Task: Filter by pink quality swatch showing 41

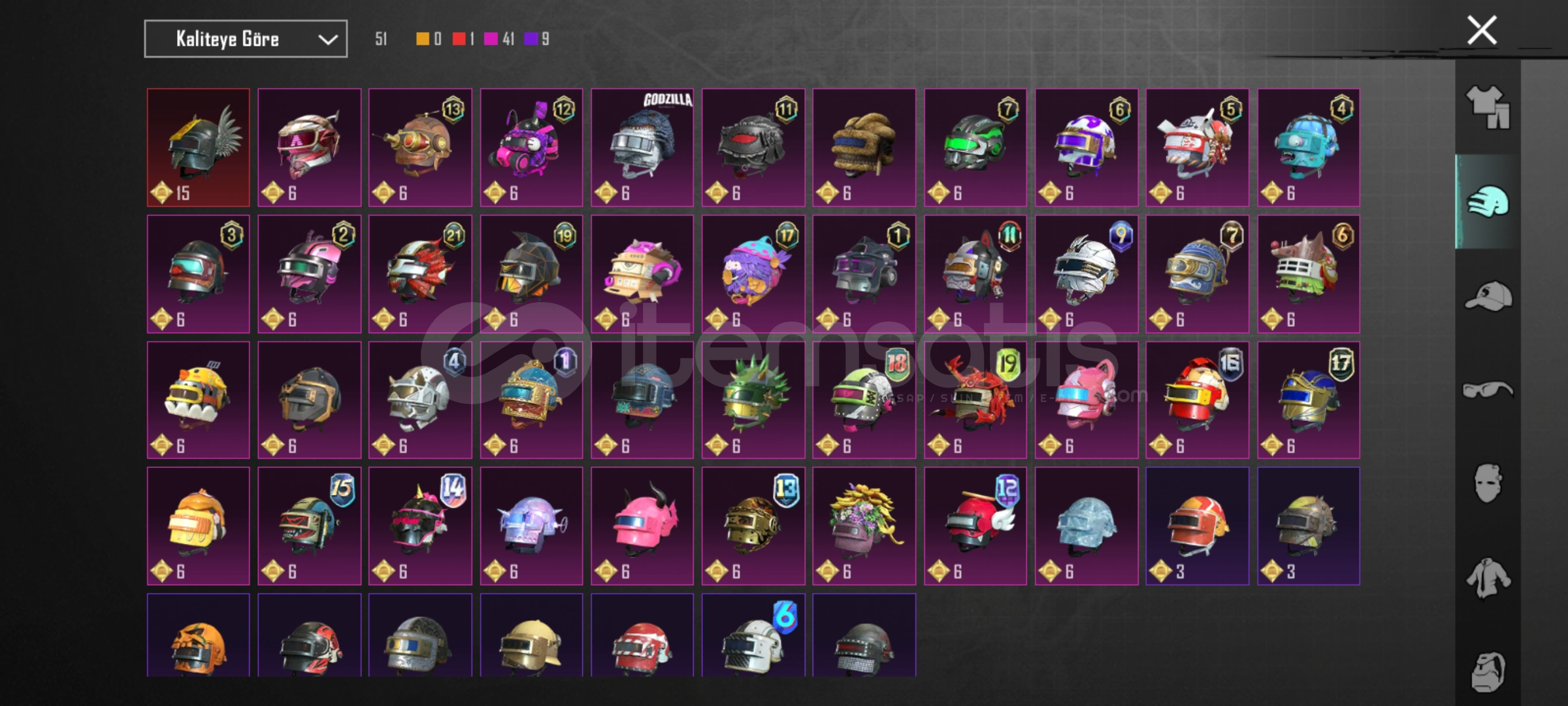Action: (491, 39)
